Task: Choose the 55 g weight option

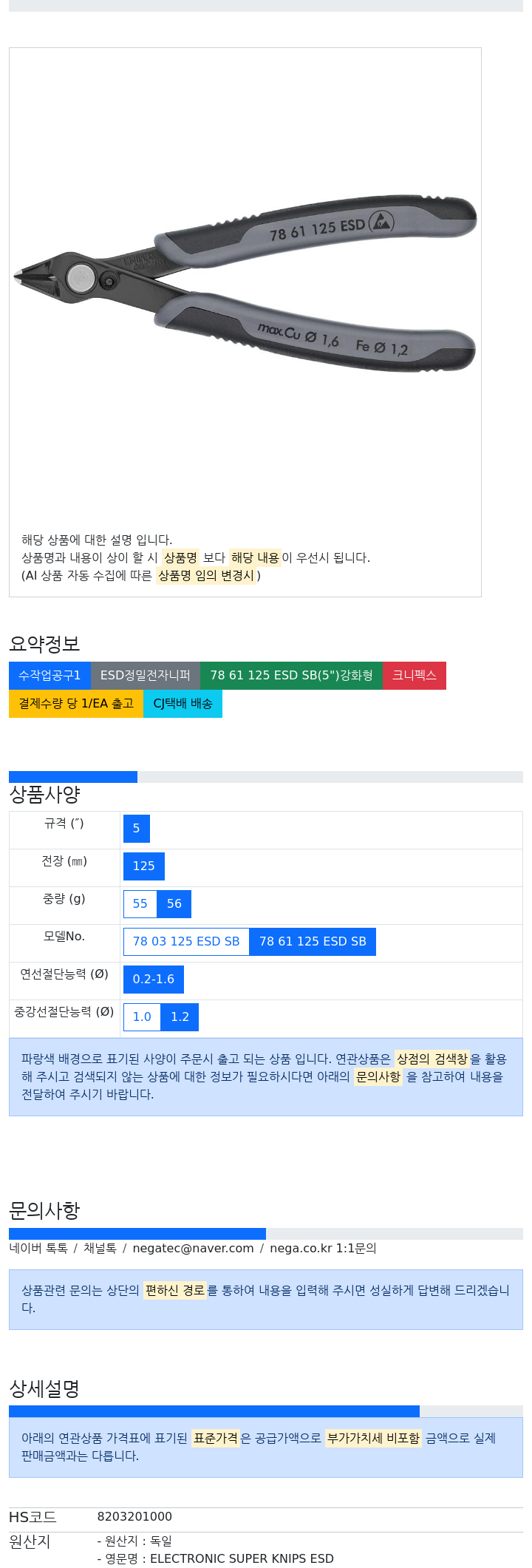Action: [140, 904]
